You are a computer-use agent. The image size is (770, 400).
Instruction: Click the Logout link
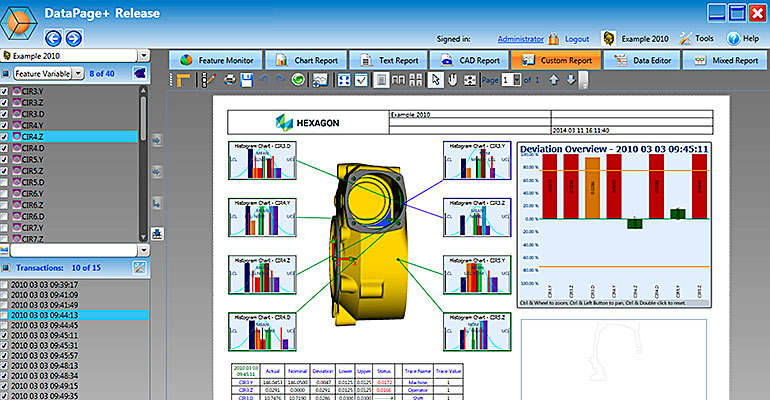pos(577,39)
